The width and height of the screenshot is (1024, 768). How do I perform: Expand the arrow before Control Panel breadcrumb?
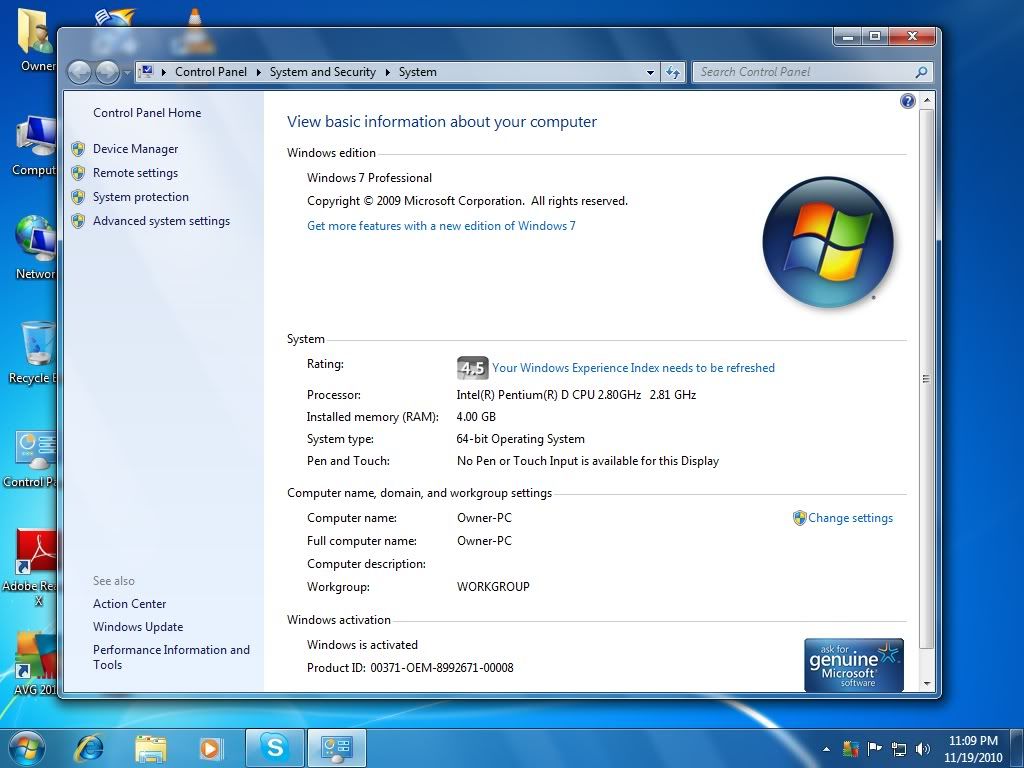163,72
